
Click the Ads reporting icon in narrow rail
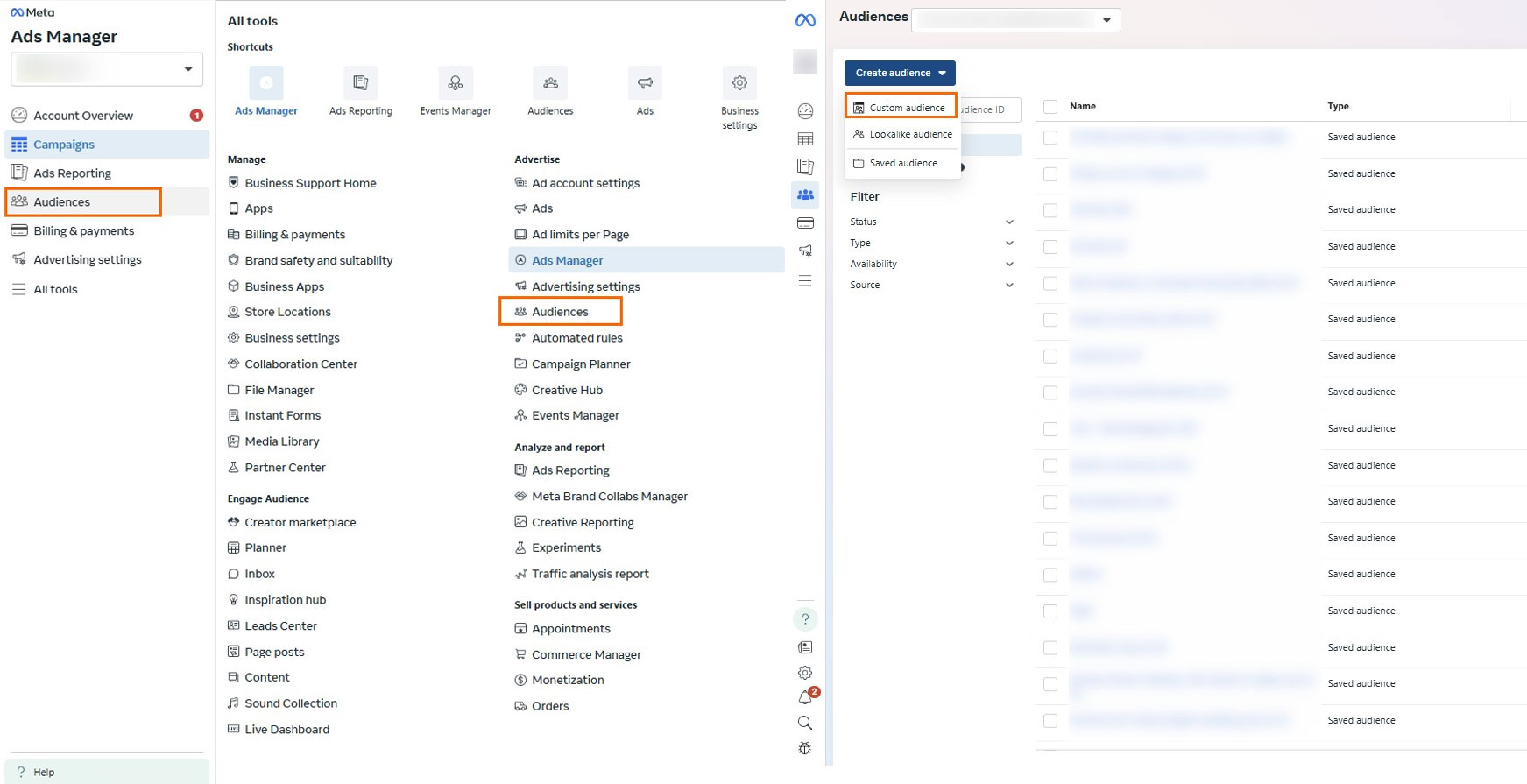coord(805,166)
